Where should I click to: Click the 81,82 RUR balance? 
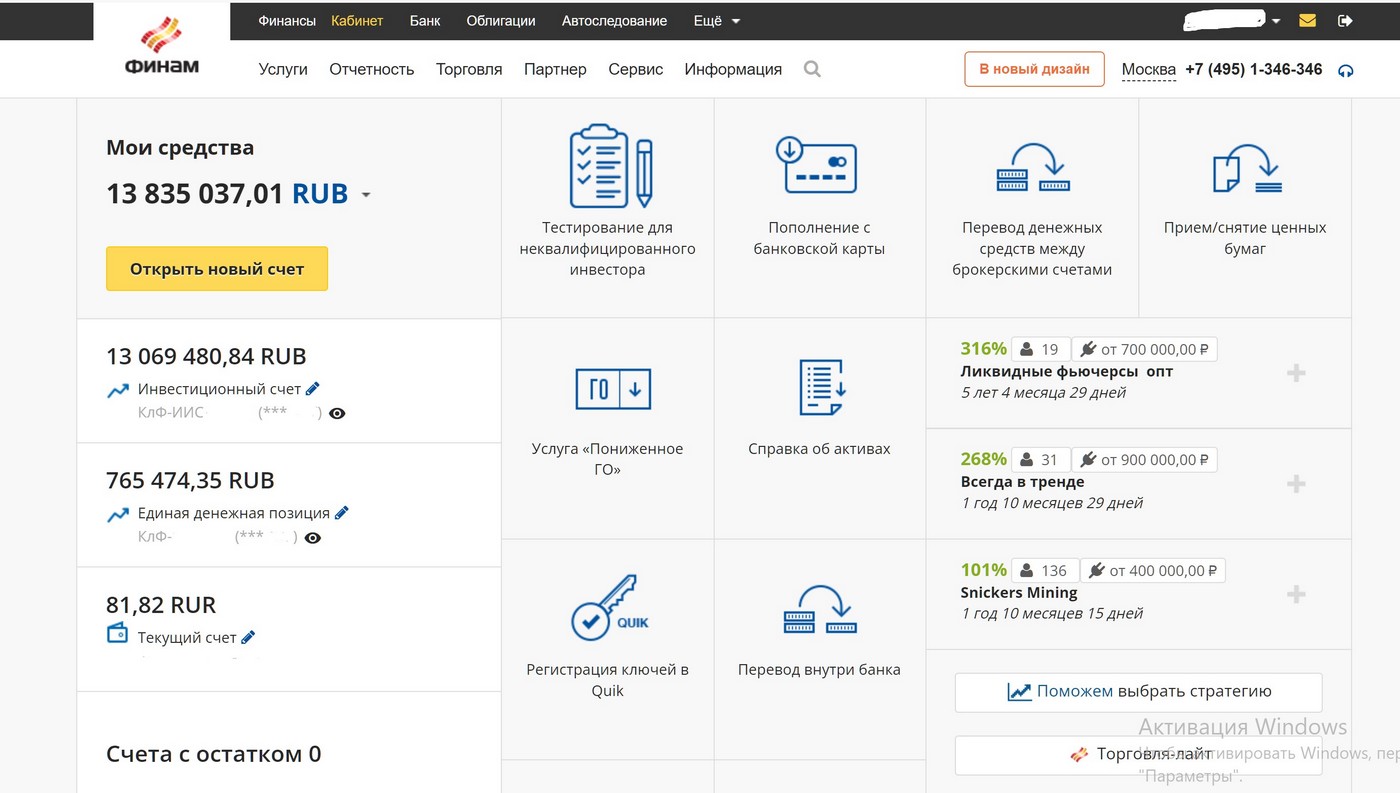(x=161, y=604)
